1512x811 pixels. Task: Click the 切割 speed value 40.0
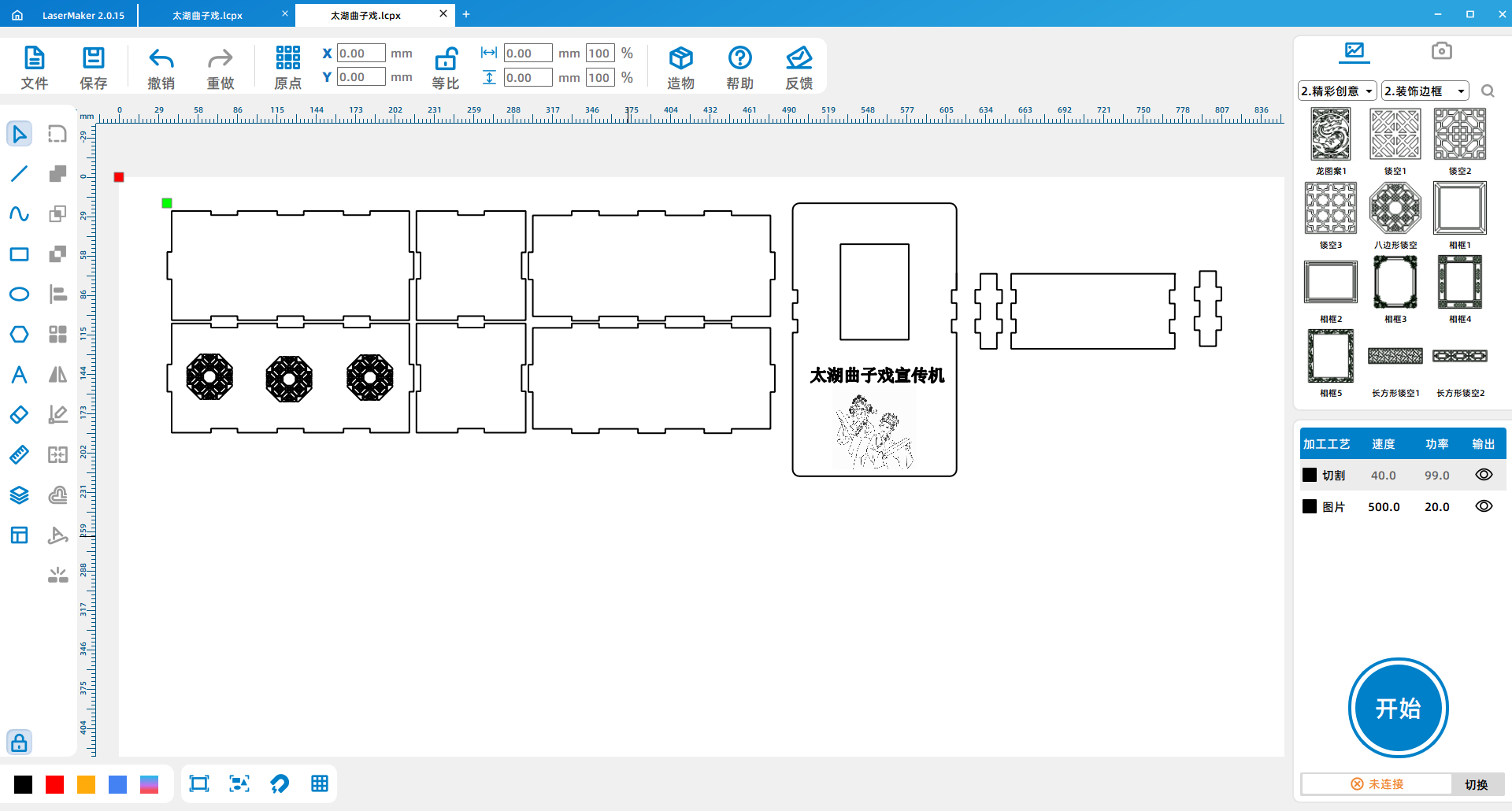click(x=1384, y=476)
